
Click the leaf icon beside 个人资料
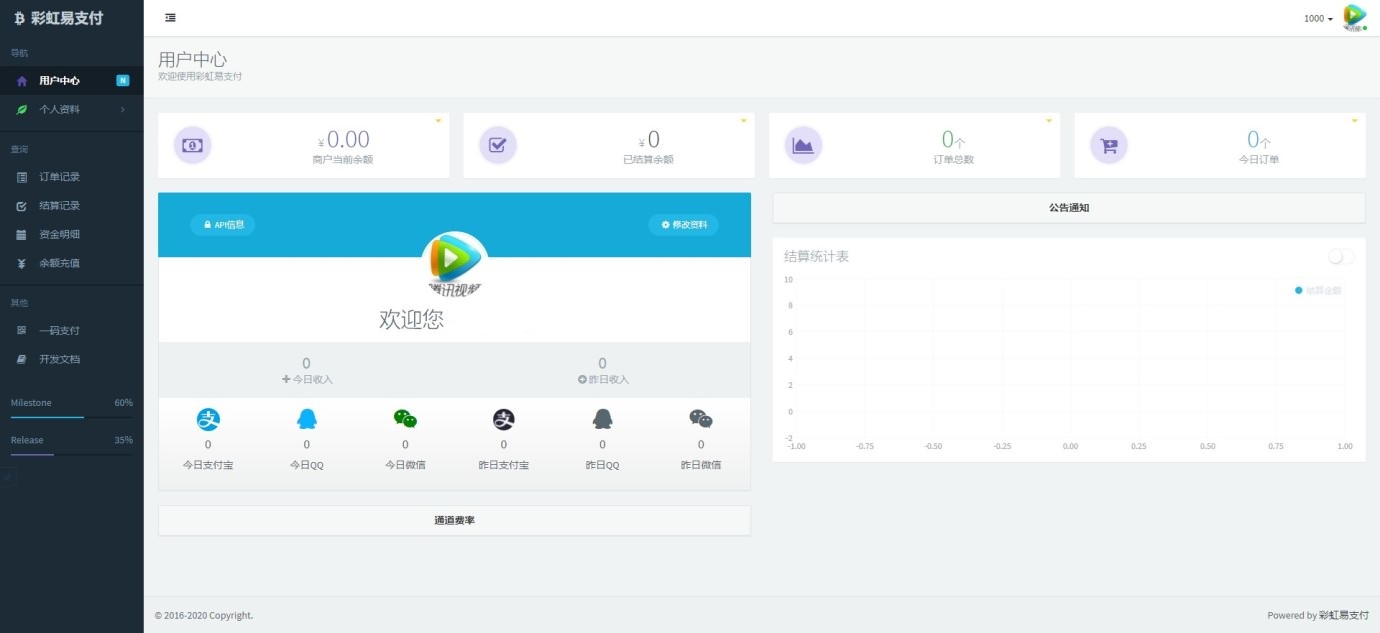click(22, 110)
